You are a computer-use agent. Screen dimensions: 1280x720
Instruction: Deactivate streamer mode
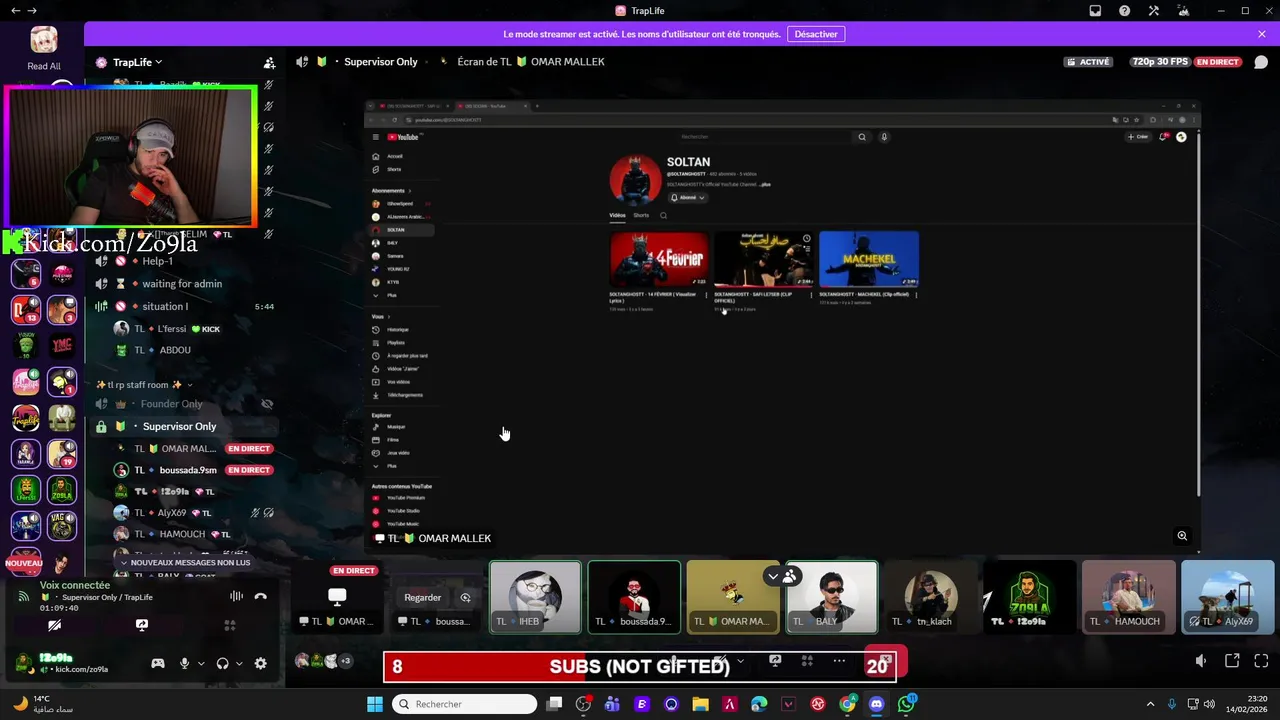[816, 34]
